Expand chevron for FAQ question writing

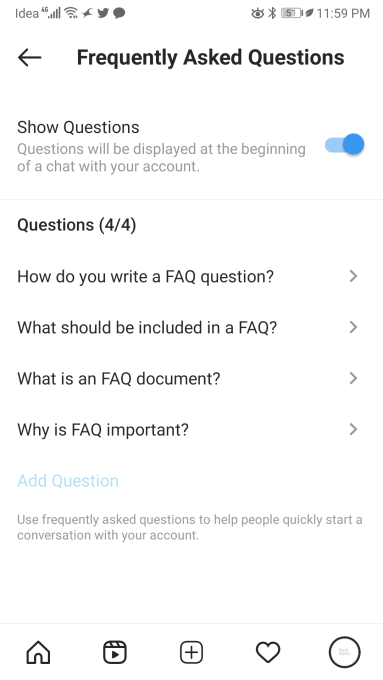click(x=354, y=276)
